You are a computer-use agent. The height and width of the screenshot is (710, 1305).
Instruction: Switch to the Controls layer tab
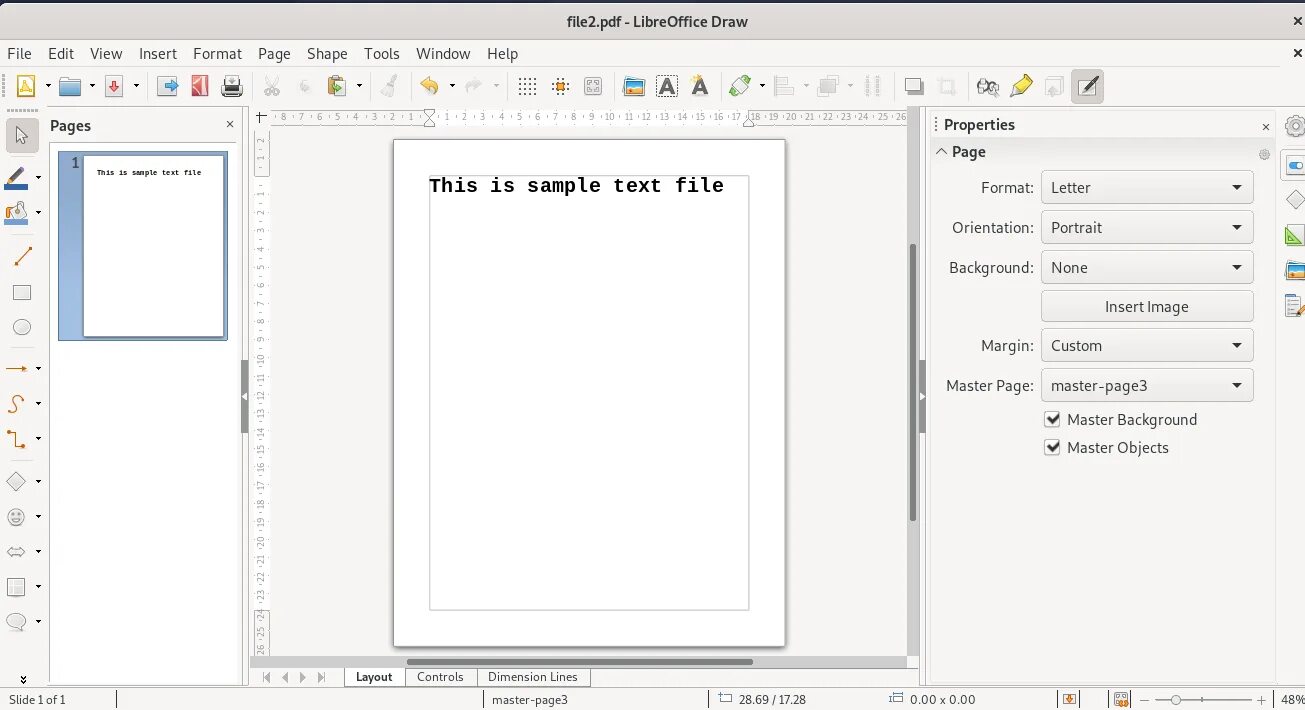tap(440, 677)
